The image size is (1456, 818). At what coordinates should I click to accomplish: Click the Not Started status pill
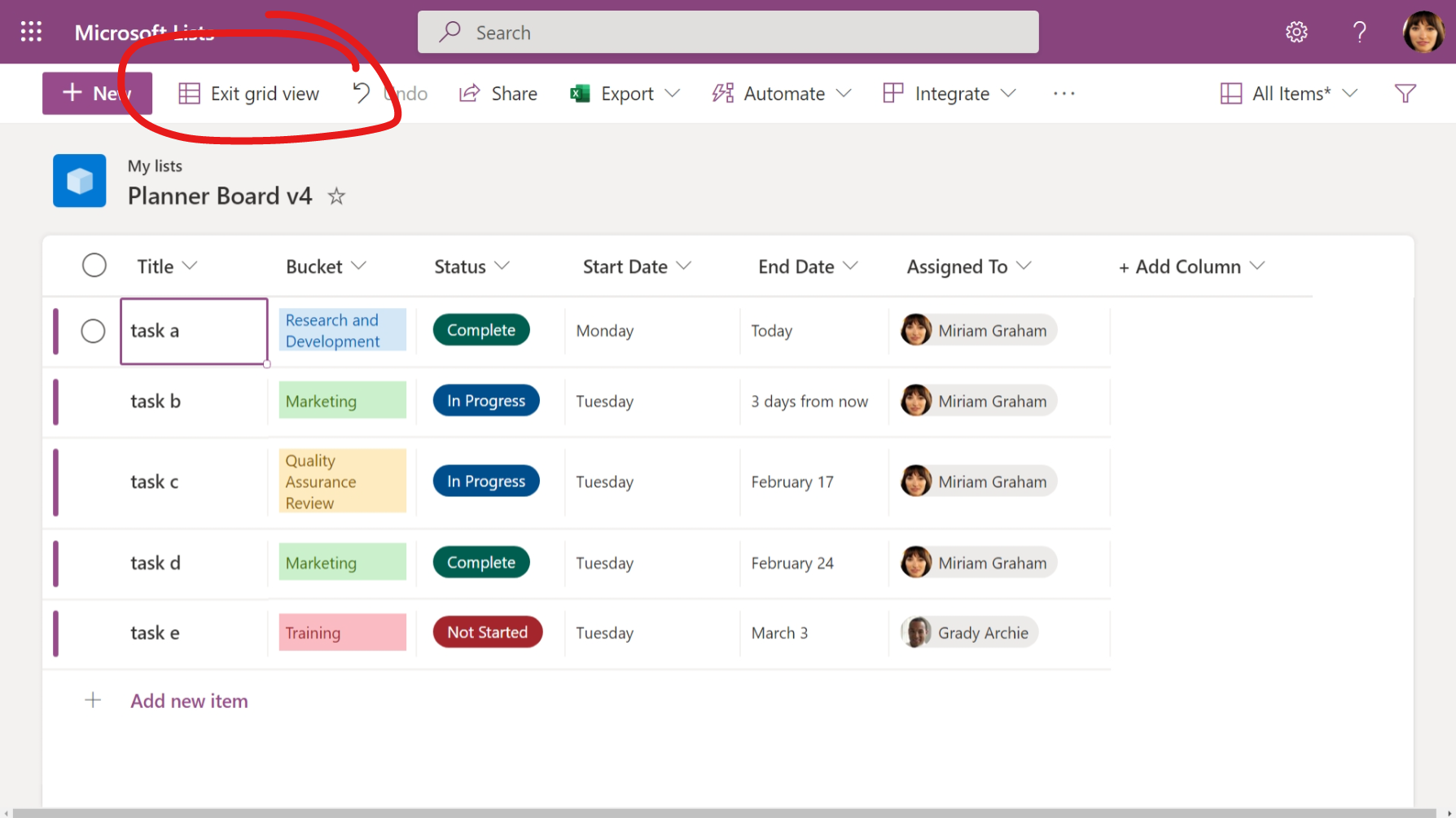point(488,632)
